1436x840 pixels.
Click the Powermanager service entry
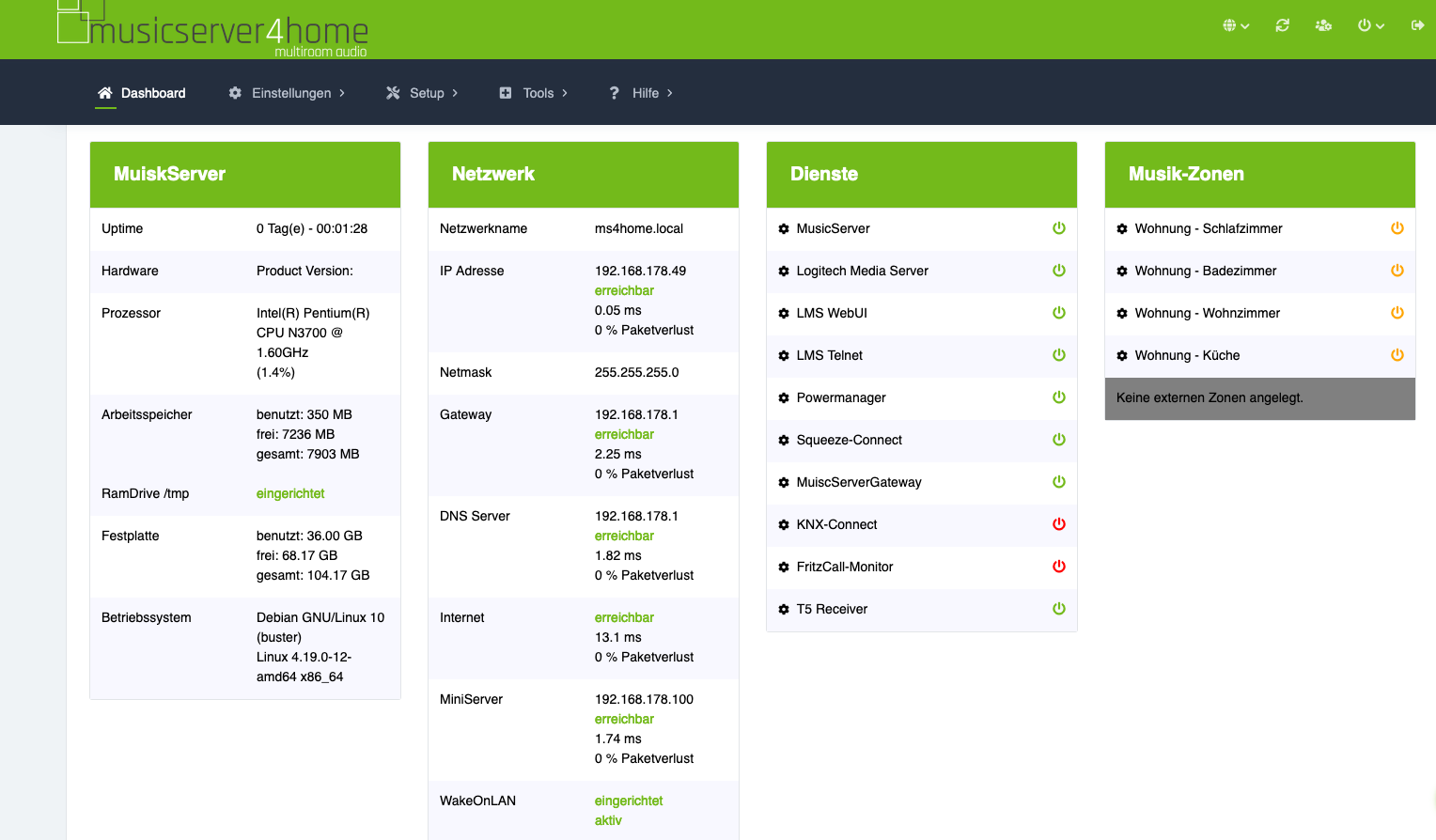click(841, 397)
